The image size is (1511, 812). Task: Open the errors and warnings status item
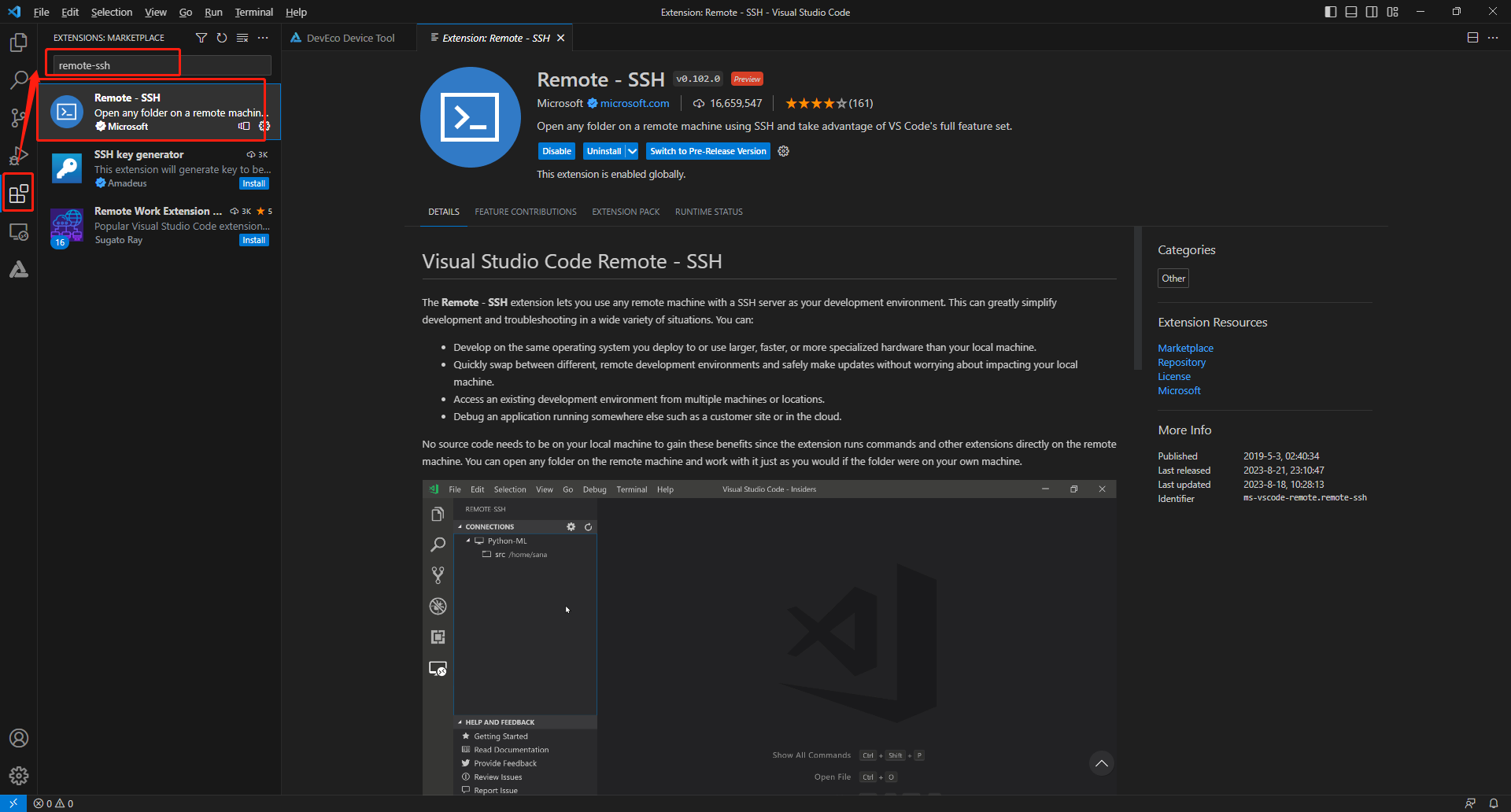[x=54, y=803]
